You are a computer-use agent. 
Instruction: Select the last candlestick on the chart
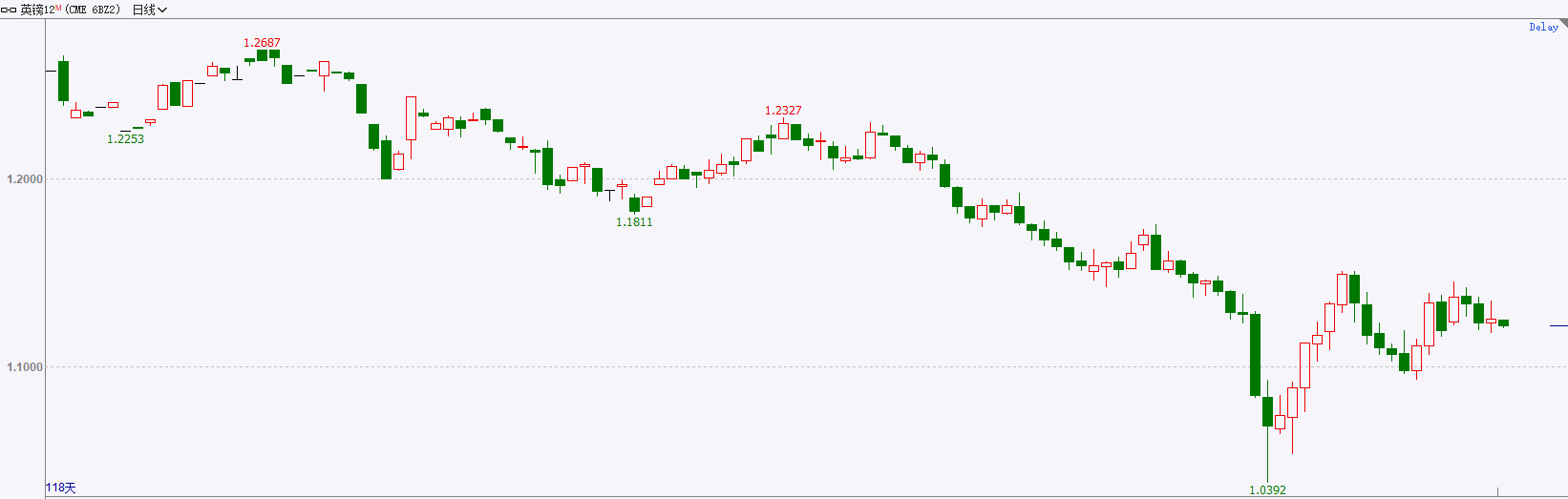1503,323
